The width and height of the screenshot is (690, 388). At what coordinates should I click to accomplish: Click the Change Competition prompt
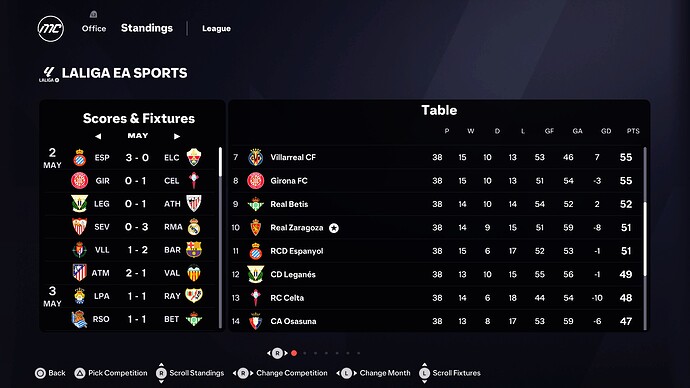click(x=280, y=373)
